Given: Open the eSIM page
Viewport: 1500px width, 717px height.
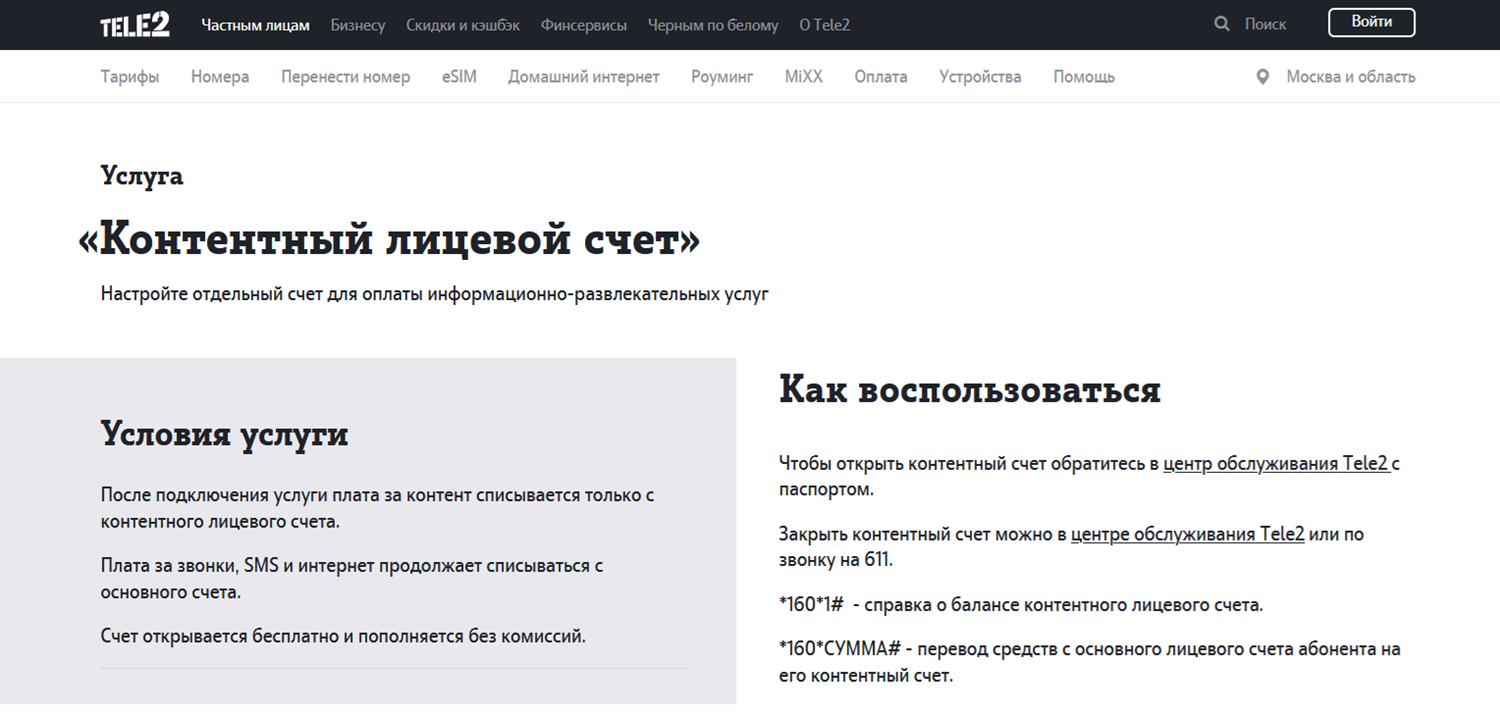Looking at the screenshot, I should coord(459,77).
